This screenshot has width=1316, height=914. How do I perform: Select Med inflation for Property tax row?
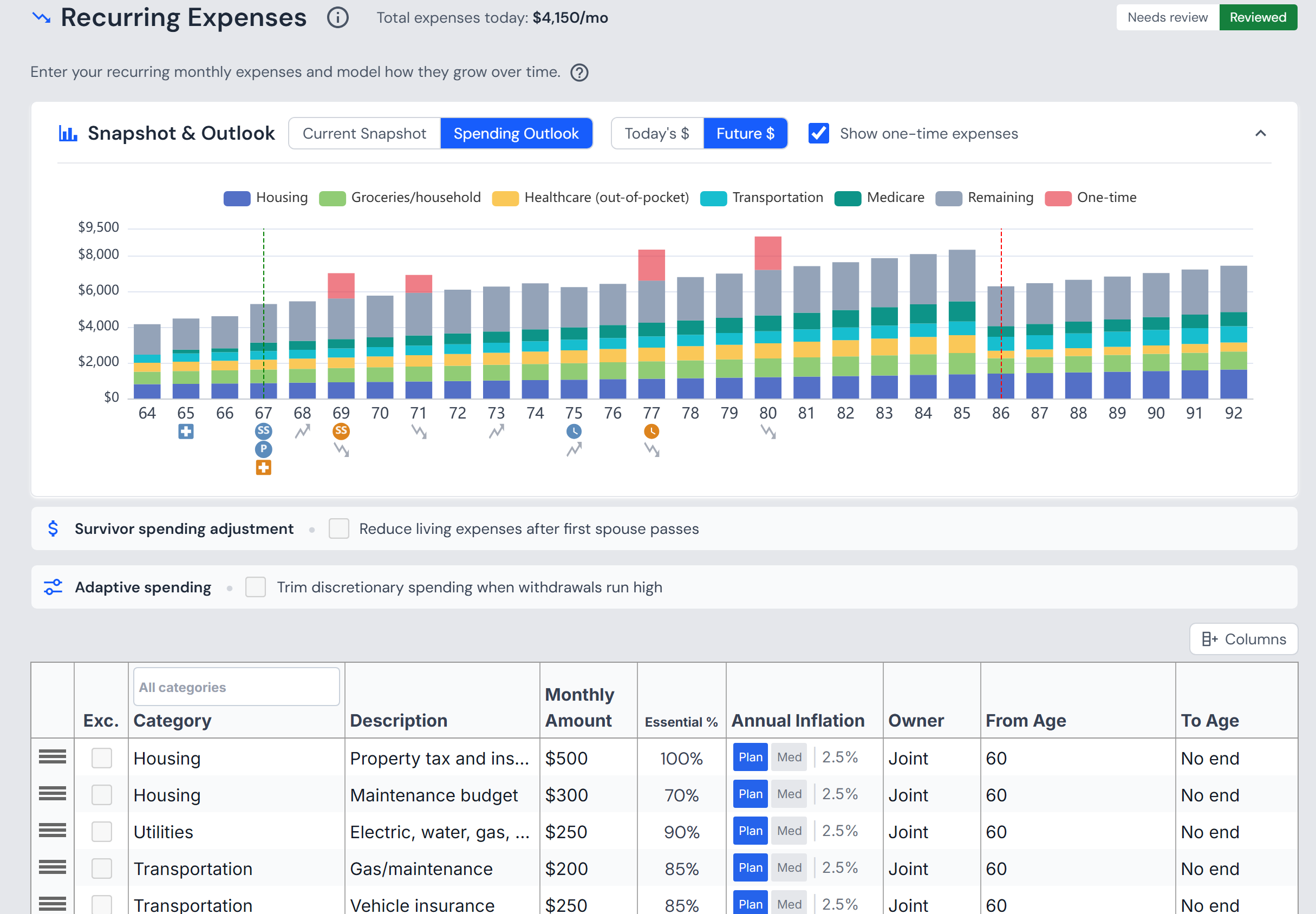pos(789,757)
